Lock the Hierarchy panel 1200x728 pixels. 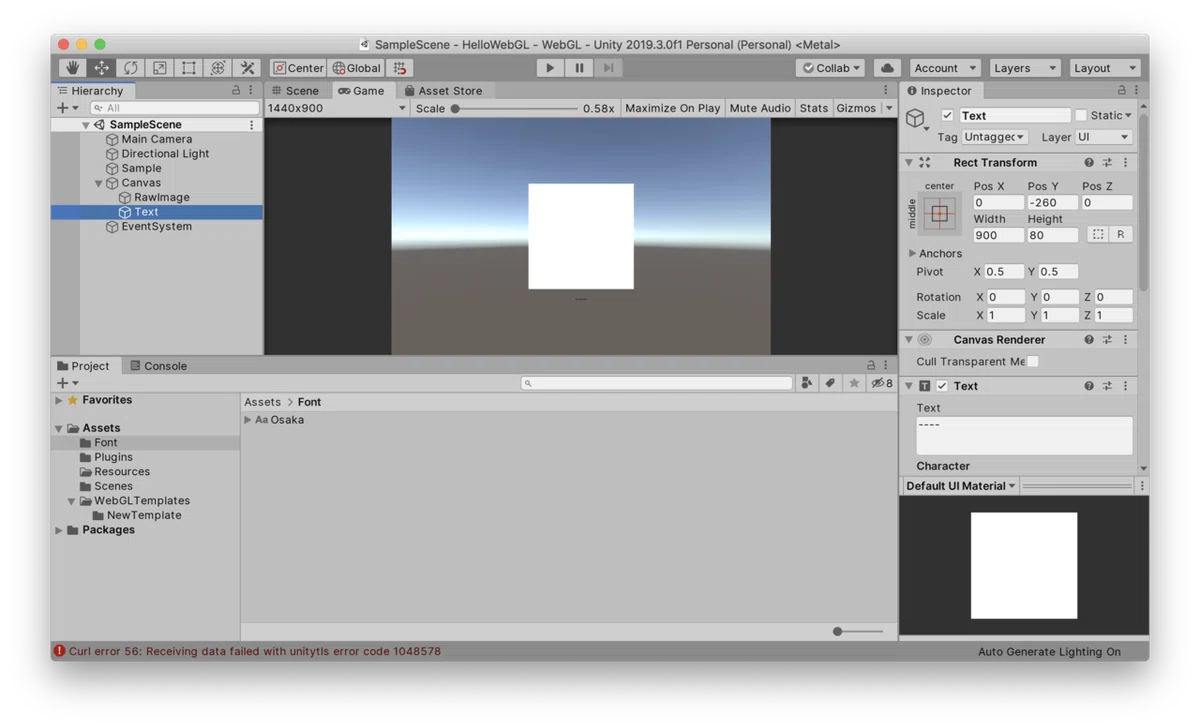[x=236, y=90]
